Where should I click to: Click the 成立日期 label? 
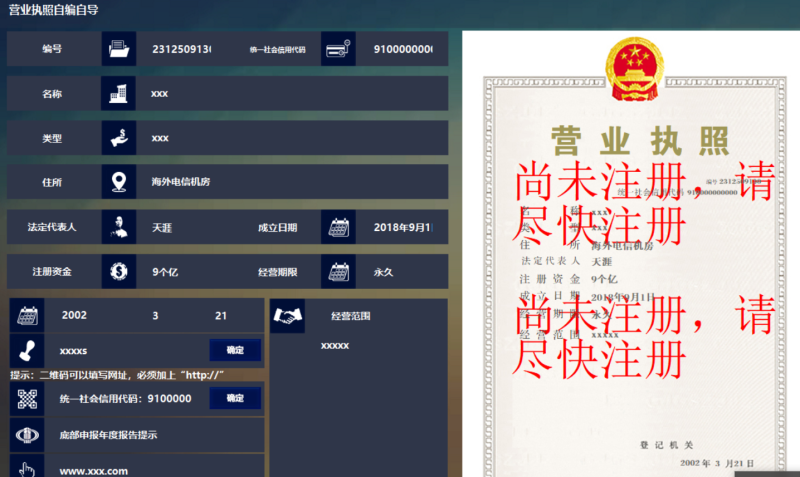278,228
